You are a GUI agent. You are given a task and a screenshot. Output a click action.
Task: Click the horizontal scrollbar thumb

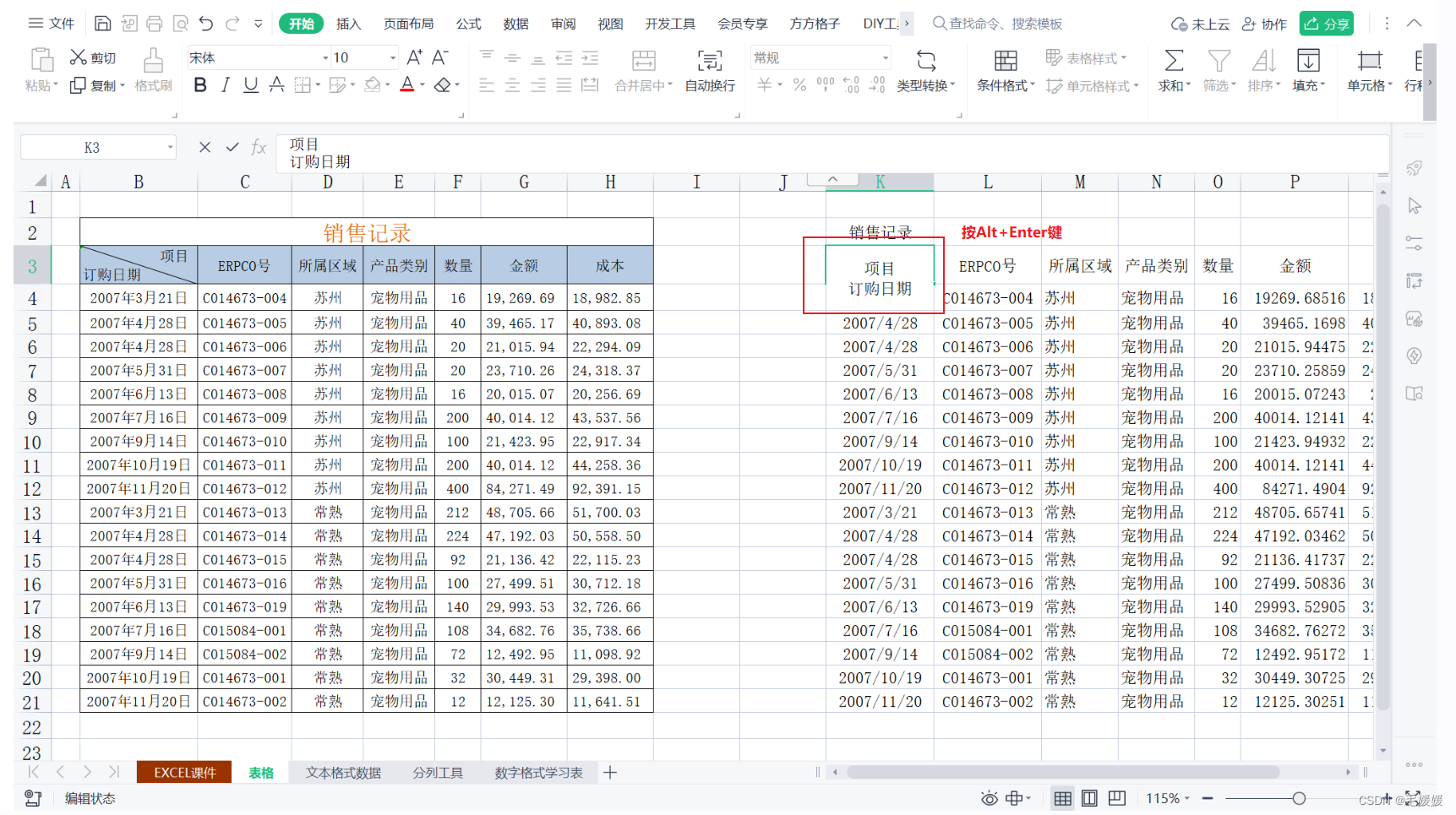click(x=1063, y=772)
